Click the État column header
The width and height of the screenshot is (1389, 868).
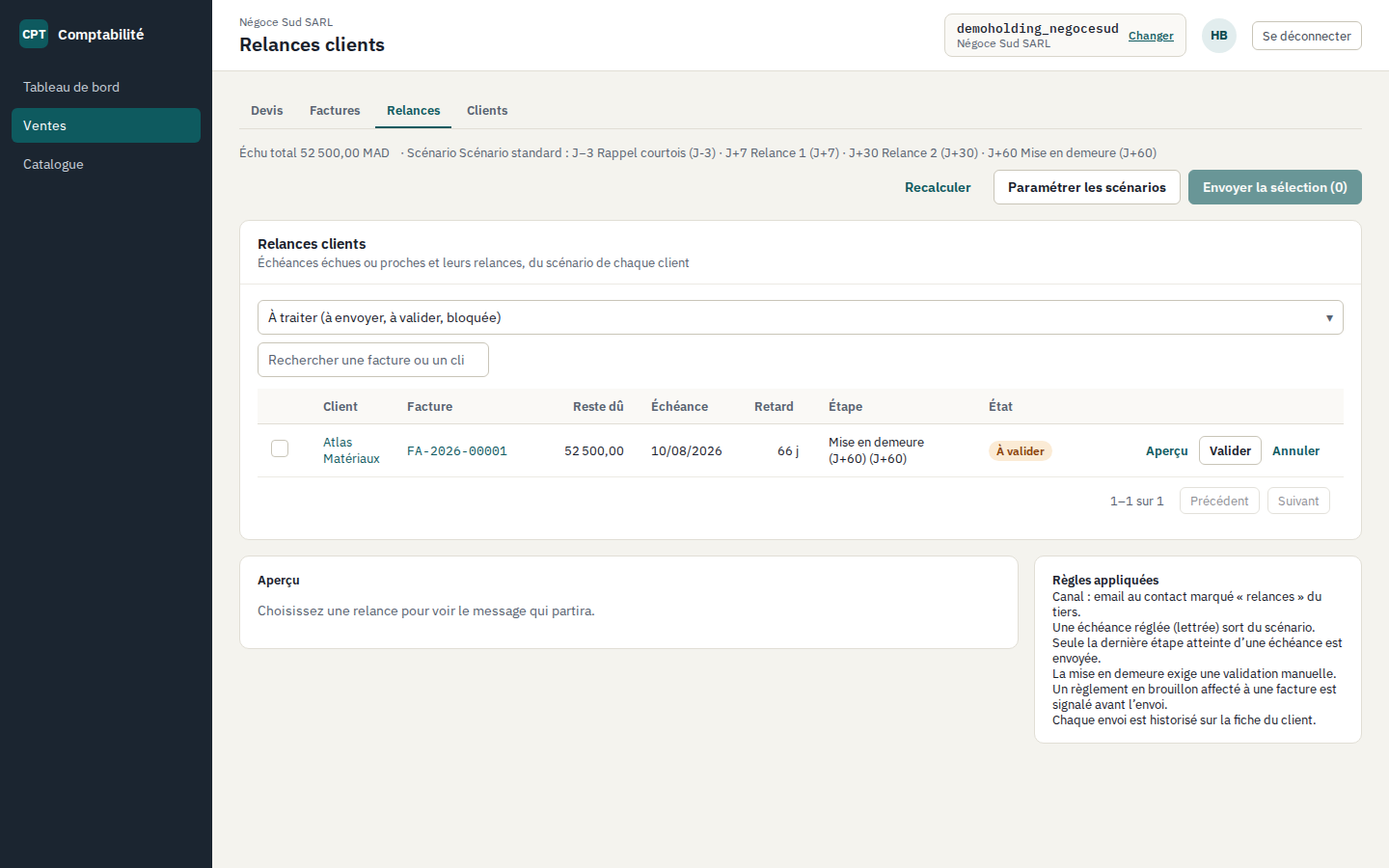[x=1000, y=406]
